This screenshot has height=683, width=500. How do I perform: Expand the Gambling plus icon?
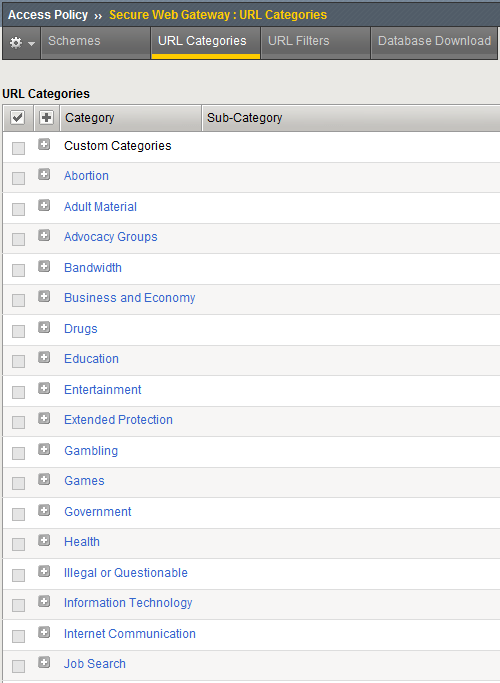(x=44, y=449)
